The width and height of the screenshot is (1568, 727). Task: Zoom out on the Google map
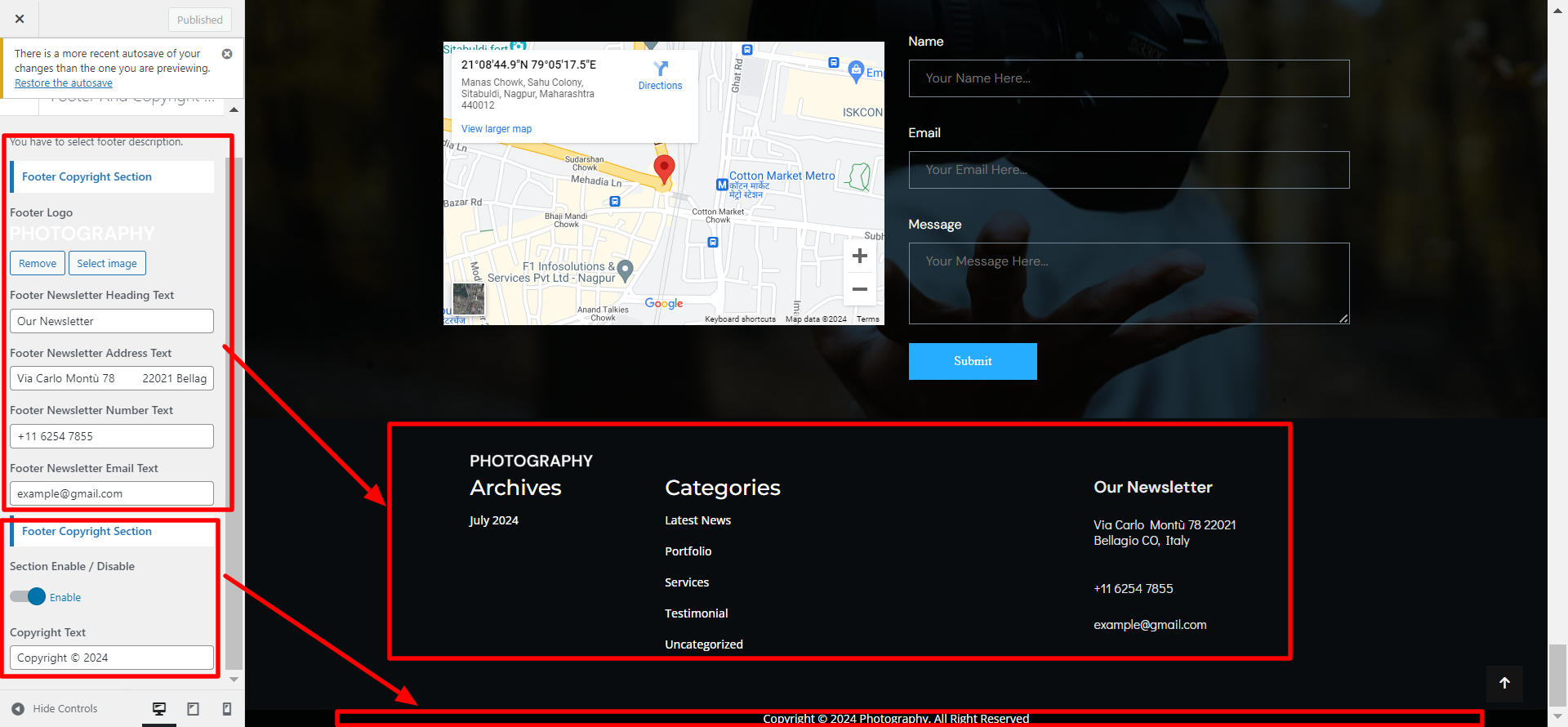tap(859, 289)
